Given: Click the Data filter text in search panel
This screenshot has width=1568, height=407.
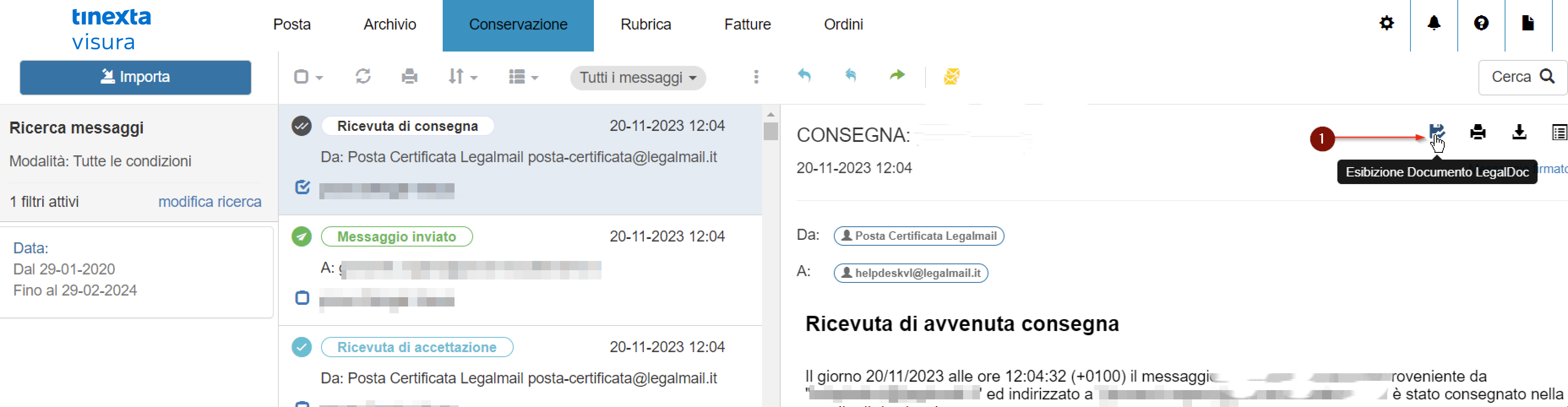Looking at the screenshot, I should tap(30, 248).
